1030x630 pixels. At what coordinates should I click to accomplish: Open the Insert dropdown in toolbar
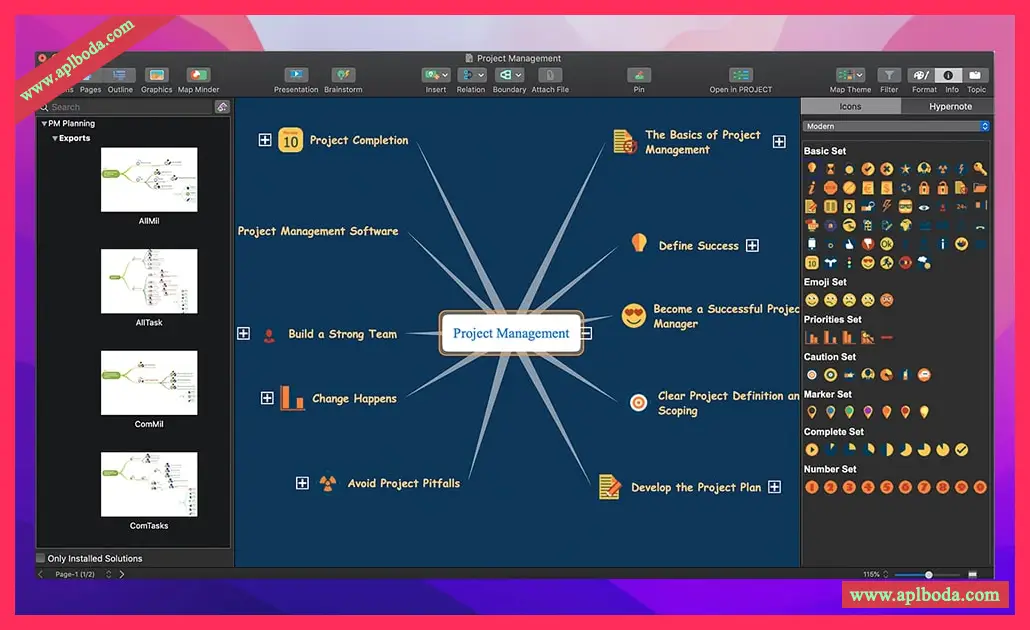436,75
